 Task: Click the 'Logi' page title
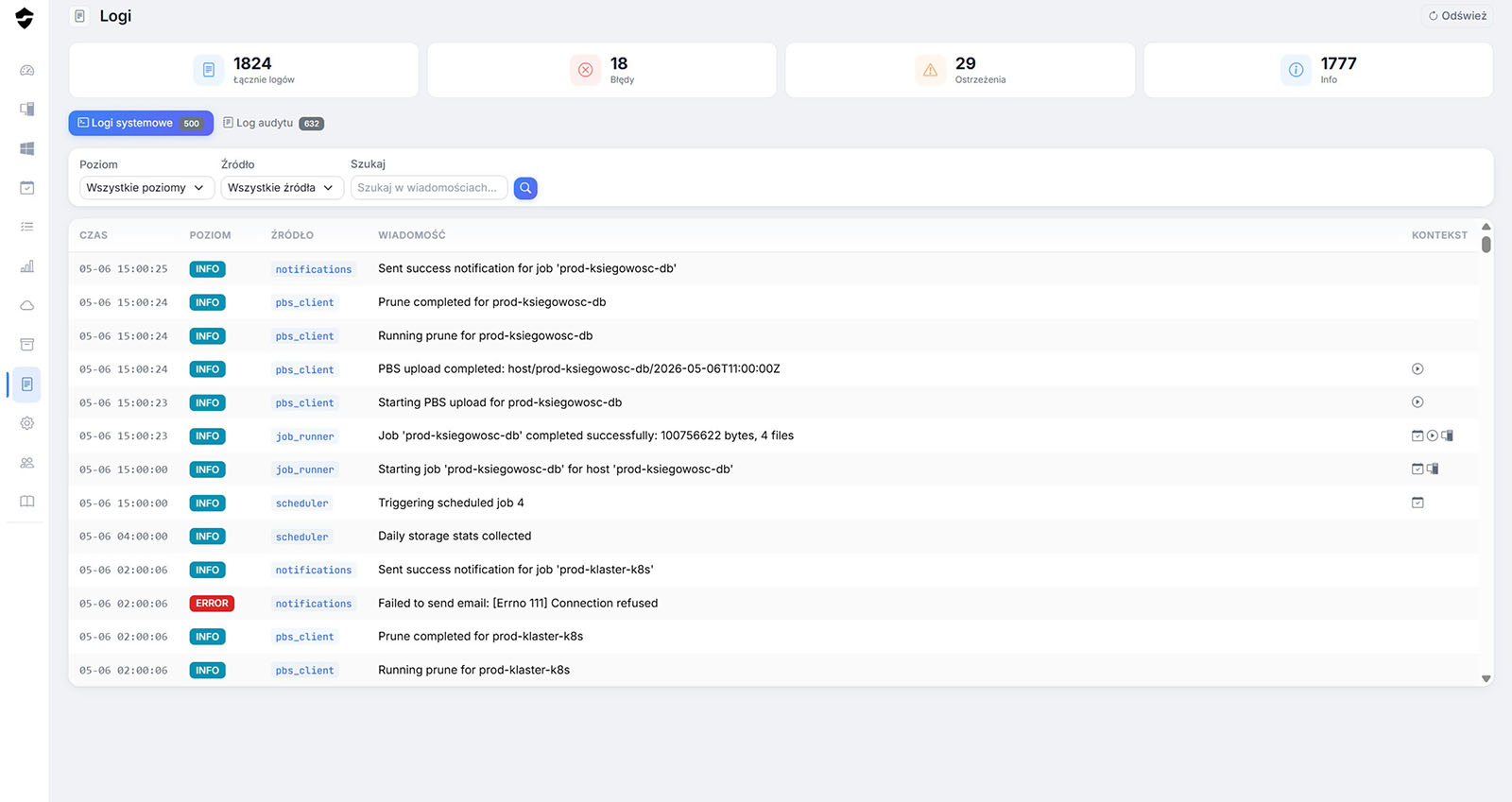115,16
